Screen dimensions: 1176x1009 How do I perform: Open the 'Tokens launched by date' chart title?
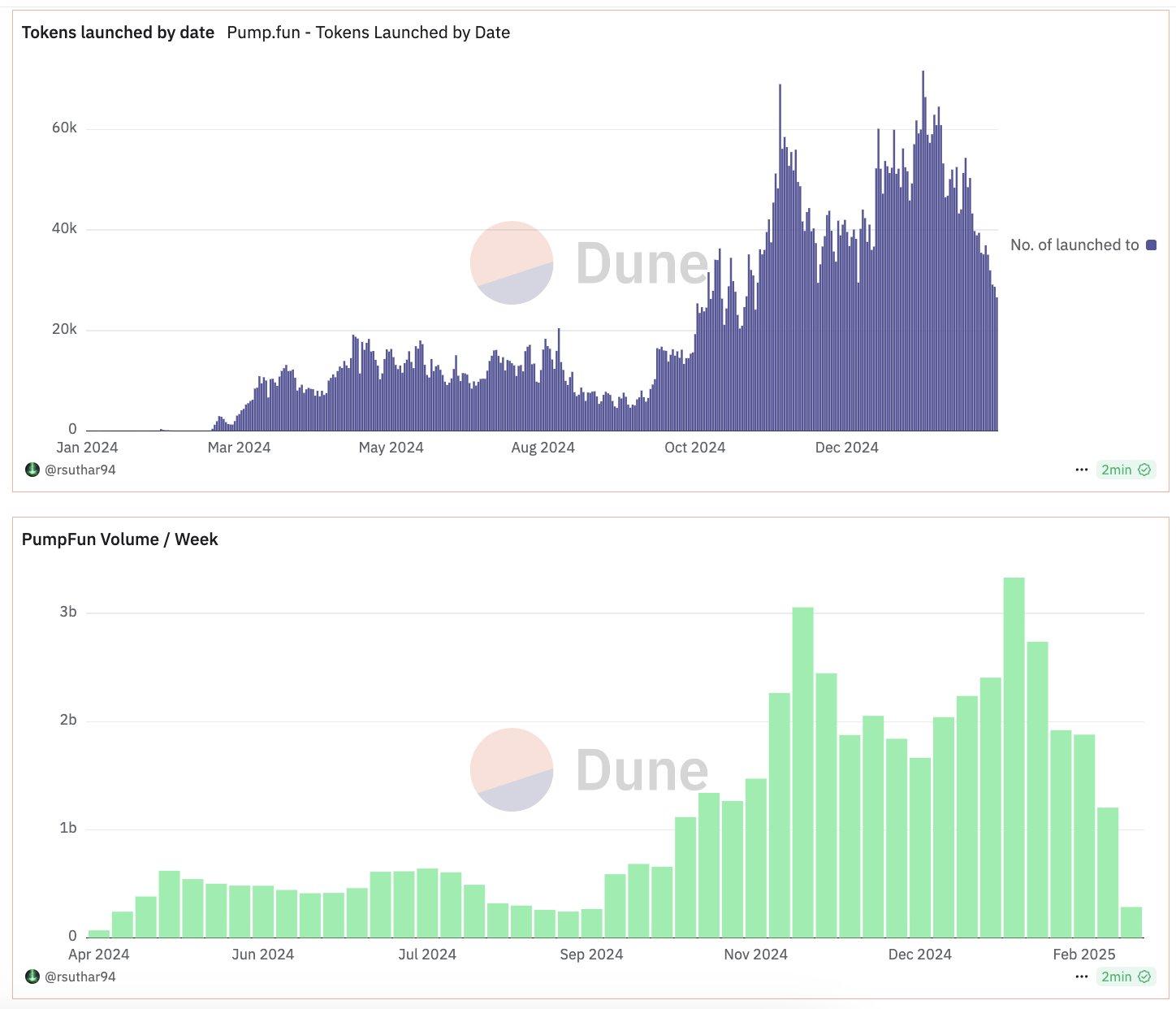pyautogui.click(x=118, y=32)
